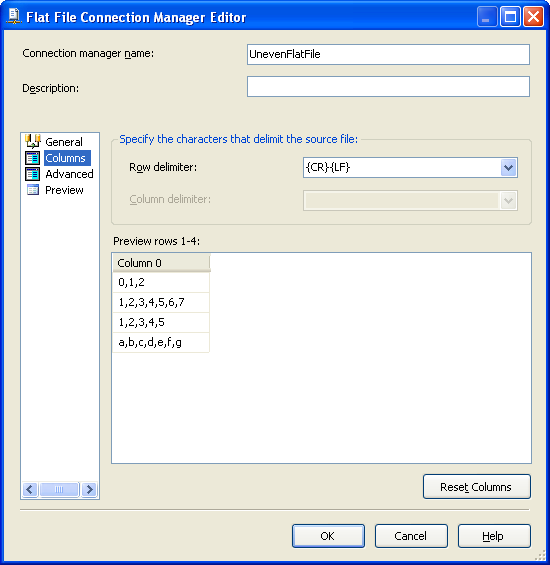Click the sidebar scrollbar right arrow

(x=89, y=489)
